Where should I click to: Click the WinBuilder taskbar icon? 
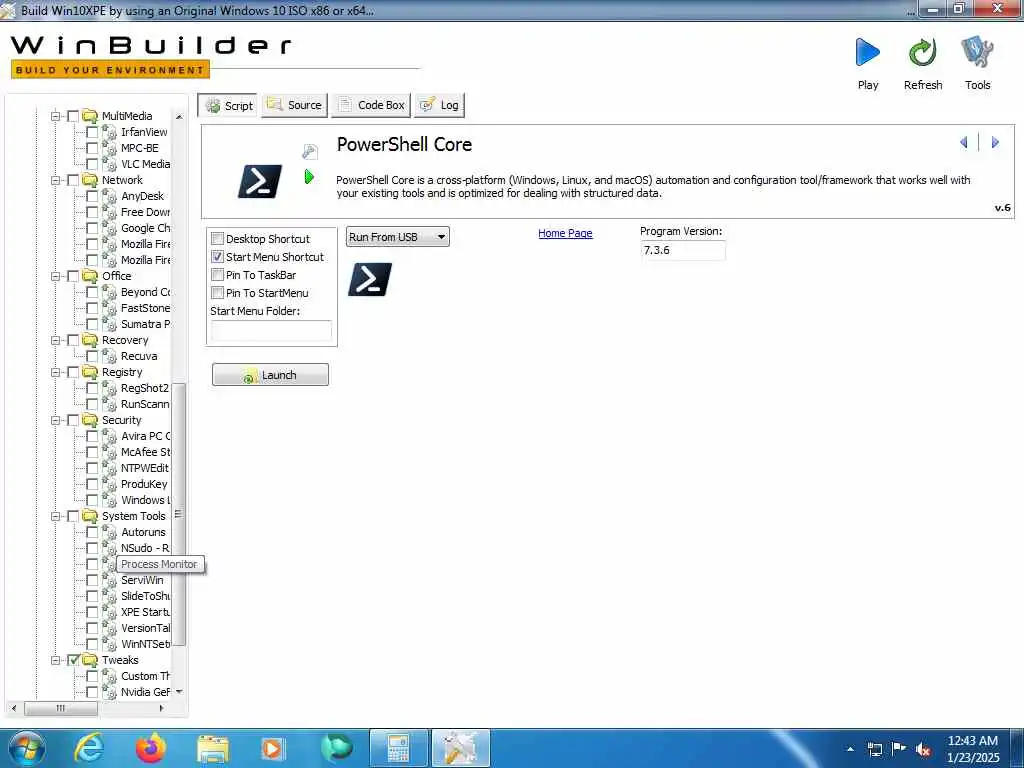coord(460,748)
